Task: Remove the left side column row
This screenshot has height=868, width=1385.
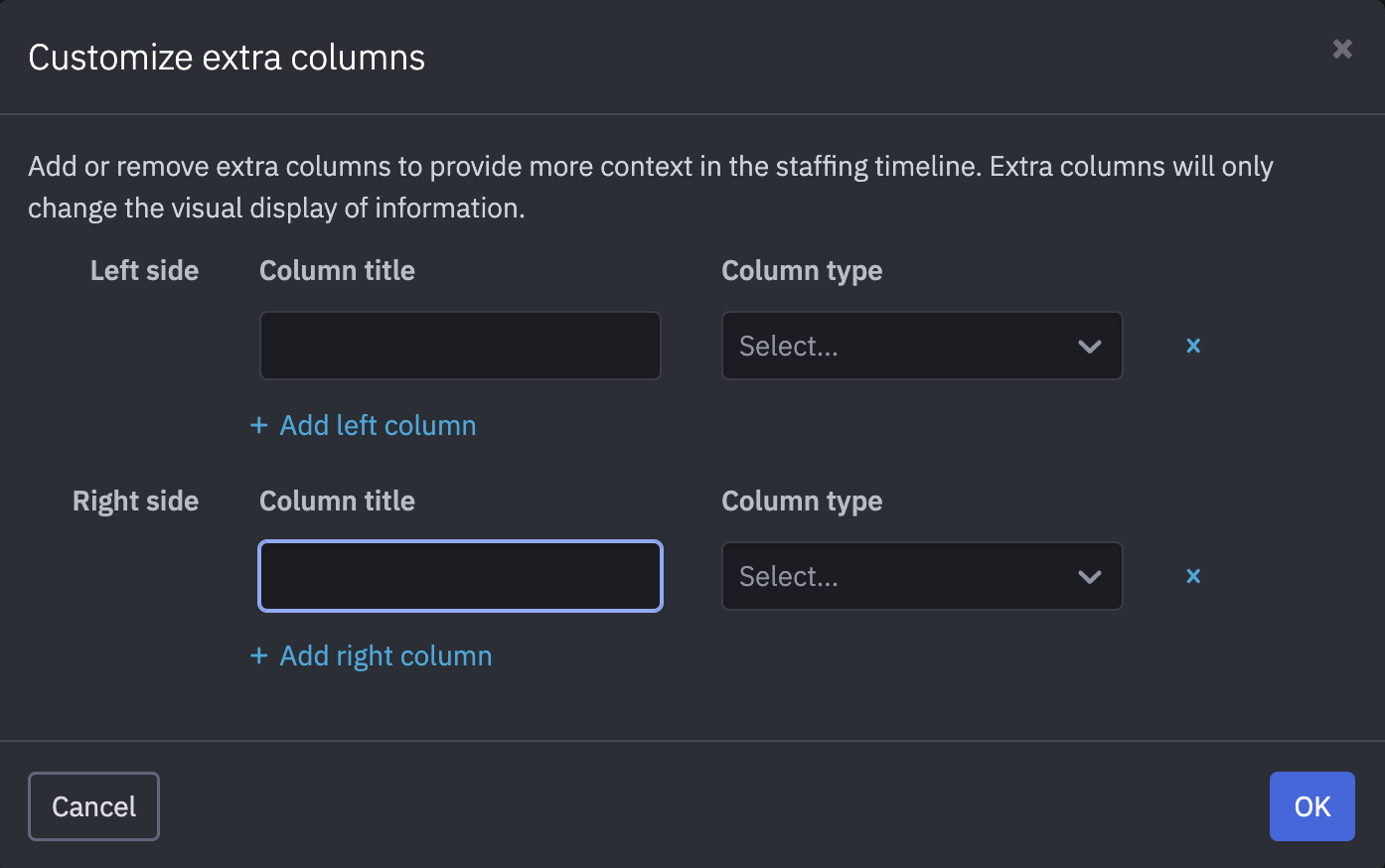Action: click(1193, 346)
